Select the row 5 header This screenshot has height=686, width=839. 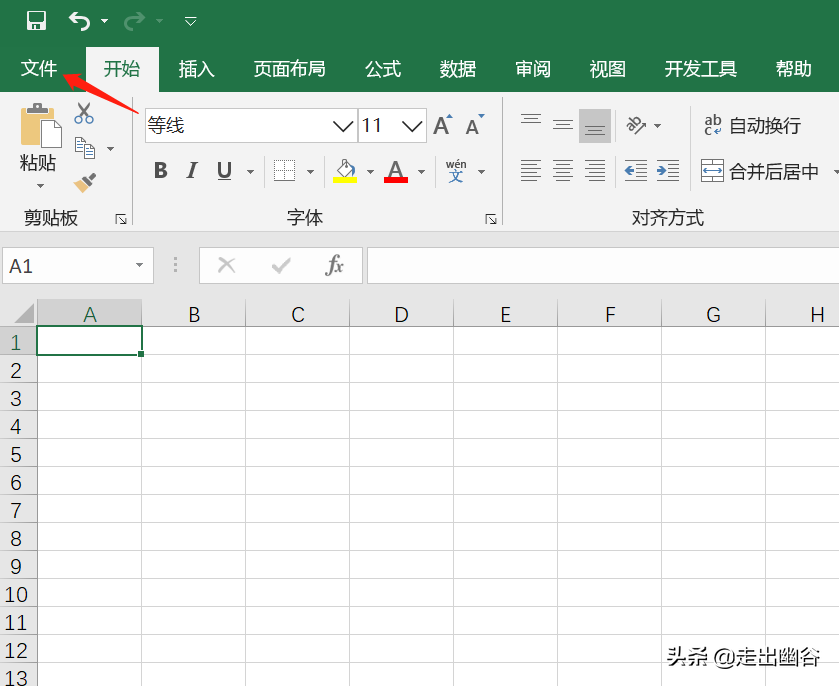tap(18, 455)
